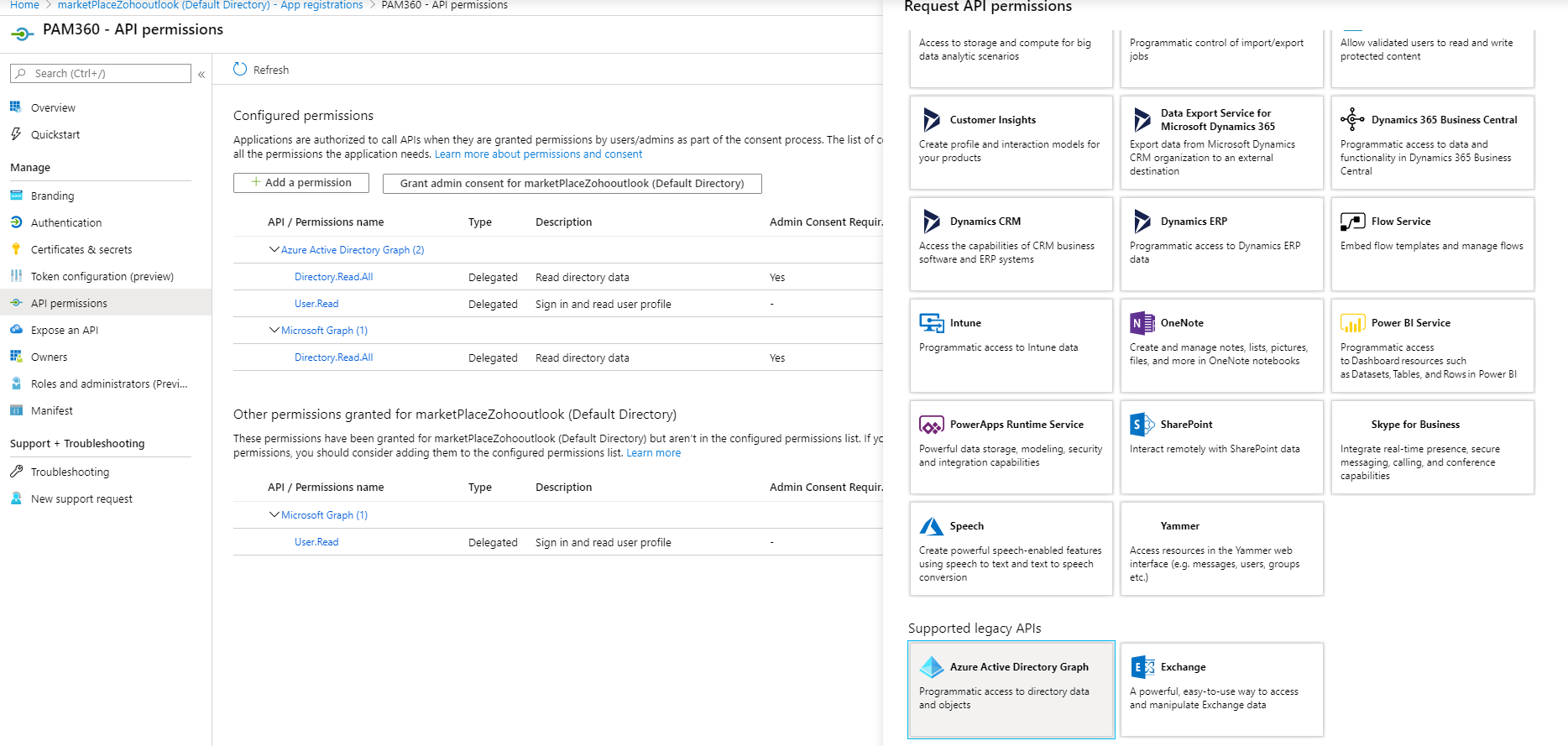
Task: Collapse Microsoft Graph under Configured permissions
Action: point(274,330)
